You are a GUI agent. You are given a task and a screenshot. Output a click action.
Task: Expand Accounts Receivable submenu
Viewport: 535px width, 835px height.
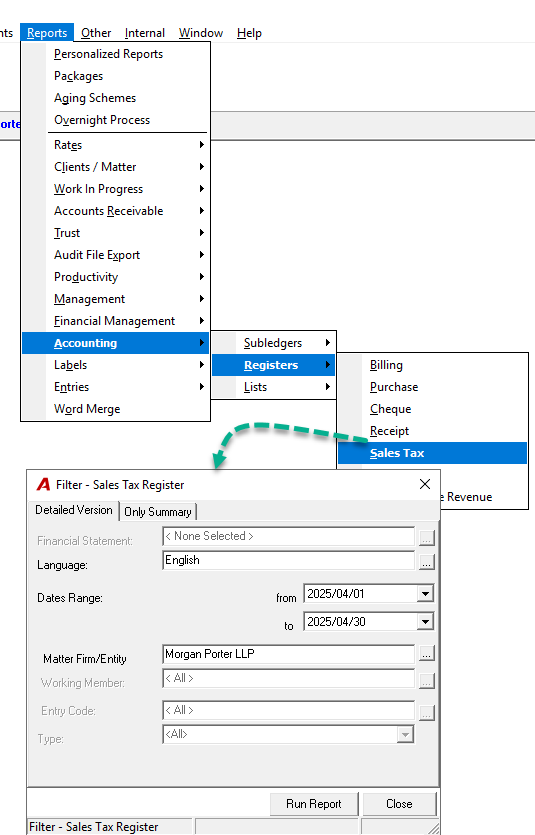116,211
